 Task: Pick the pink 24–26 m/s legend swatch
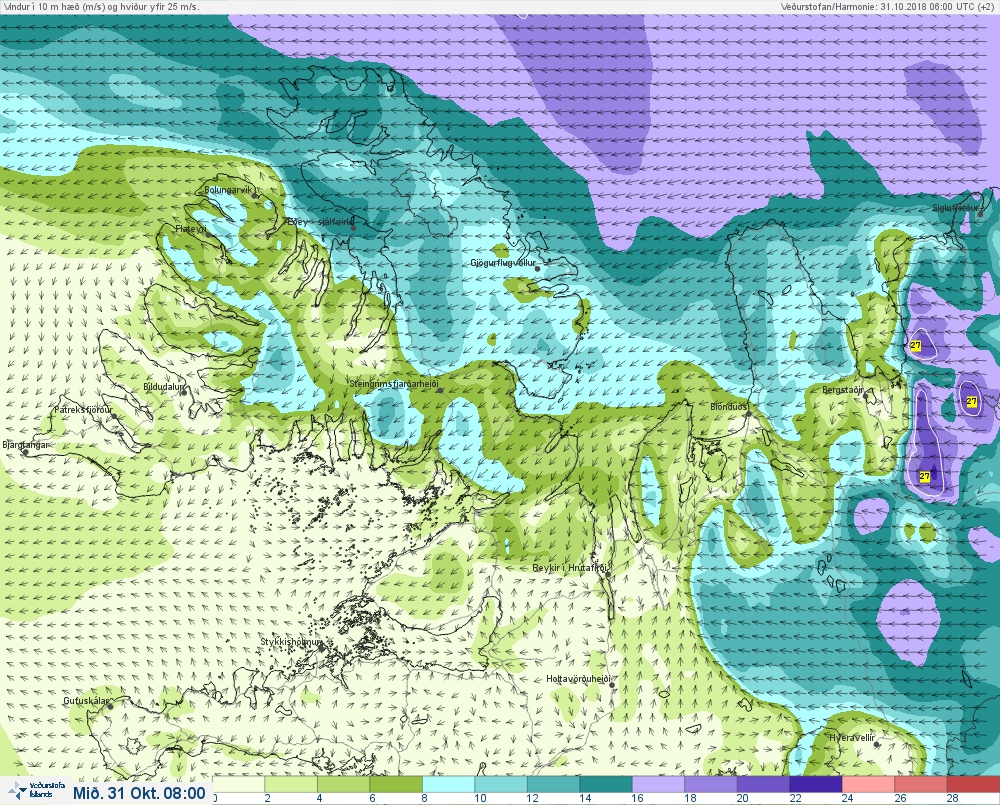869,784
